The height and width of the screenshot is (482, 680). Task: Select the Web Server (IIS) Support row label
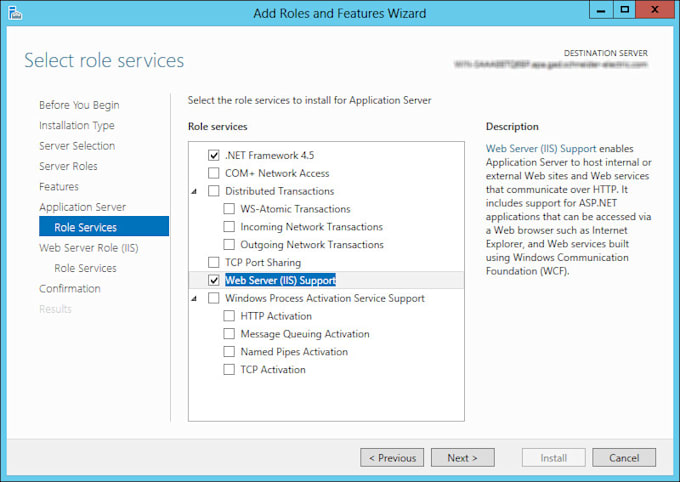pos(281,280)
